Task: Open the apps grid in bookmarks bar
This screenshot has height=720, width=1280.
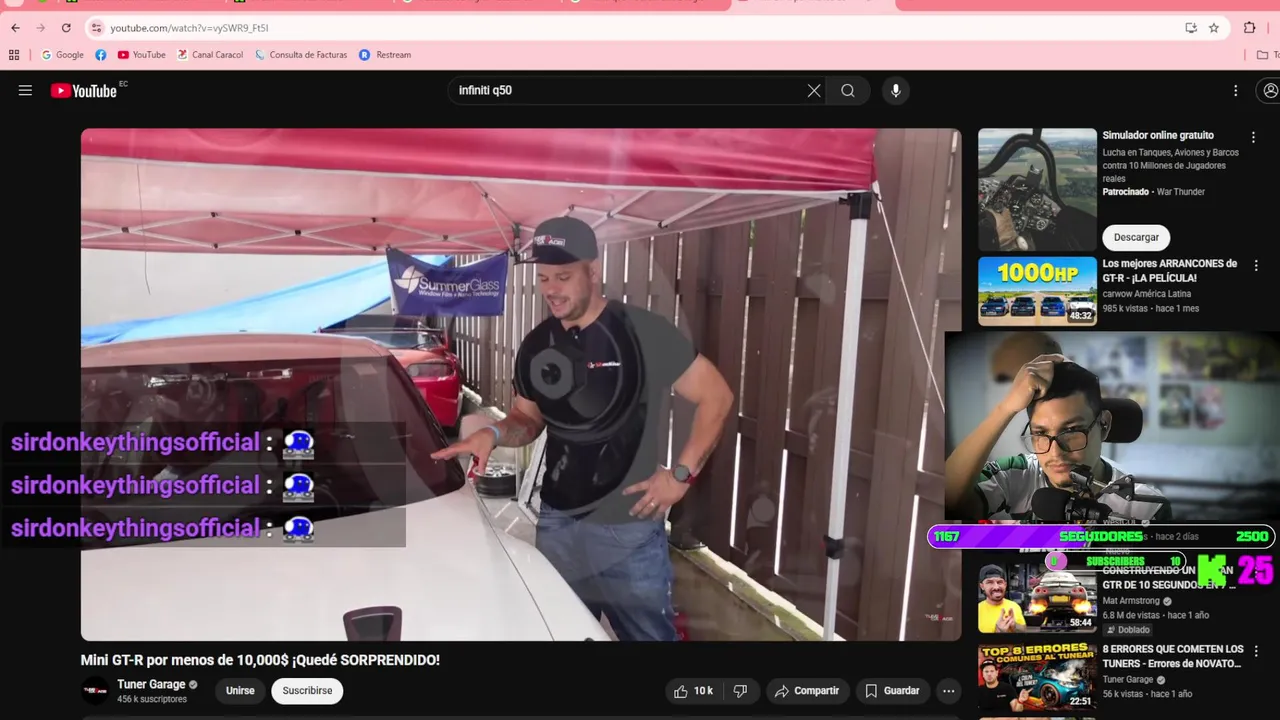Action: pyautogui.click(x=14, y=55)
